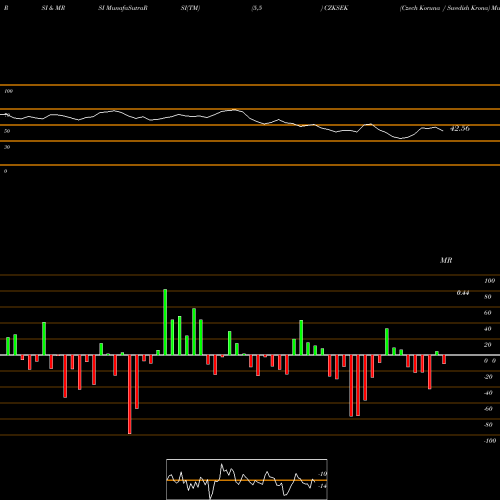Viewport: 500px width, 500px height.
Task: Click the tallest green histogram bar
Action: pyautogui.click(x=165, y=322)
